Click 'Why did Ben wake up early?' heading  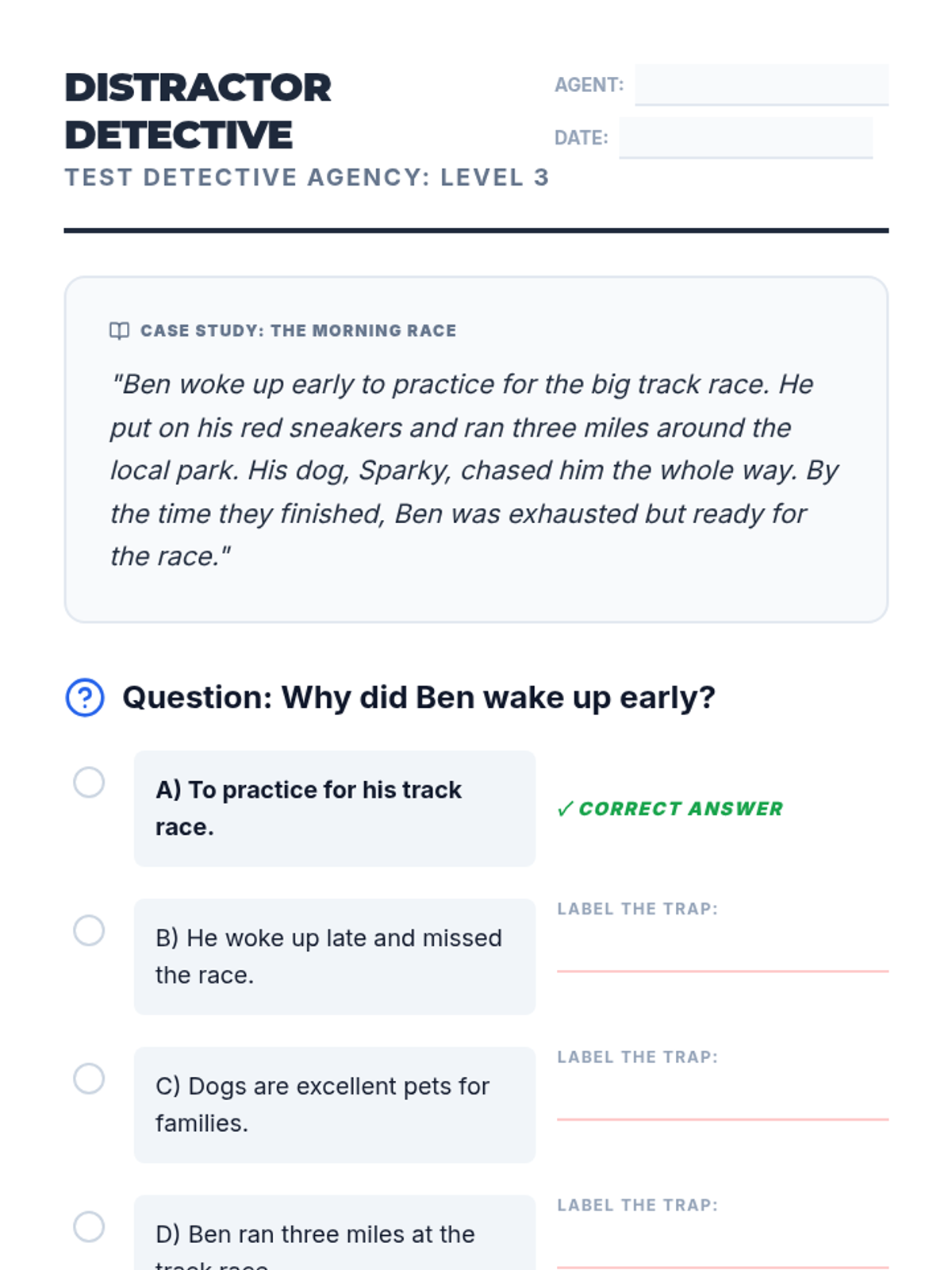click(419, 698)
